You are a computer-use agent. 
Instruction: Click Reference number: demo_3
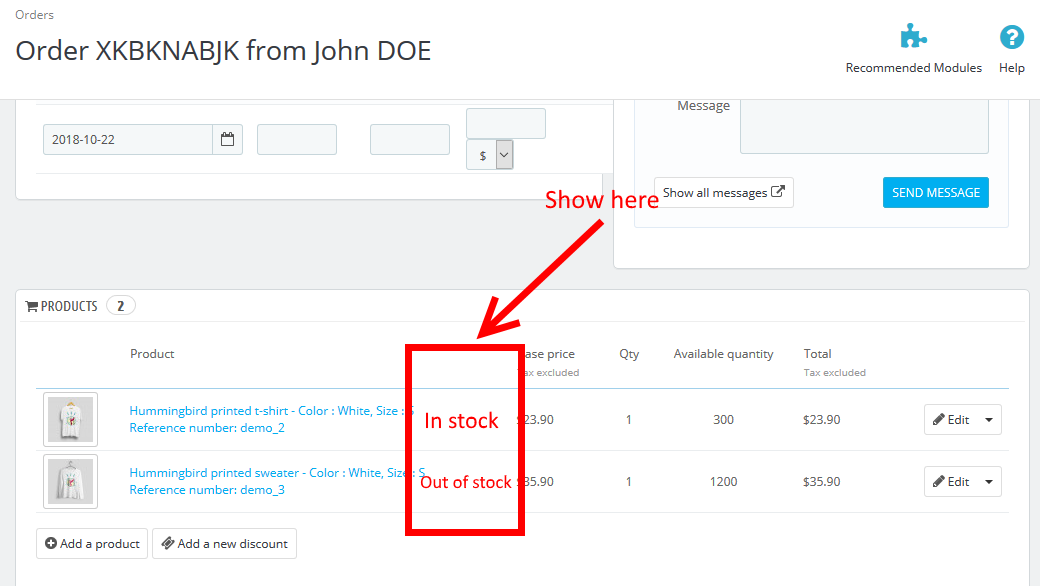point(207,490)
